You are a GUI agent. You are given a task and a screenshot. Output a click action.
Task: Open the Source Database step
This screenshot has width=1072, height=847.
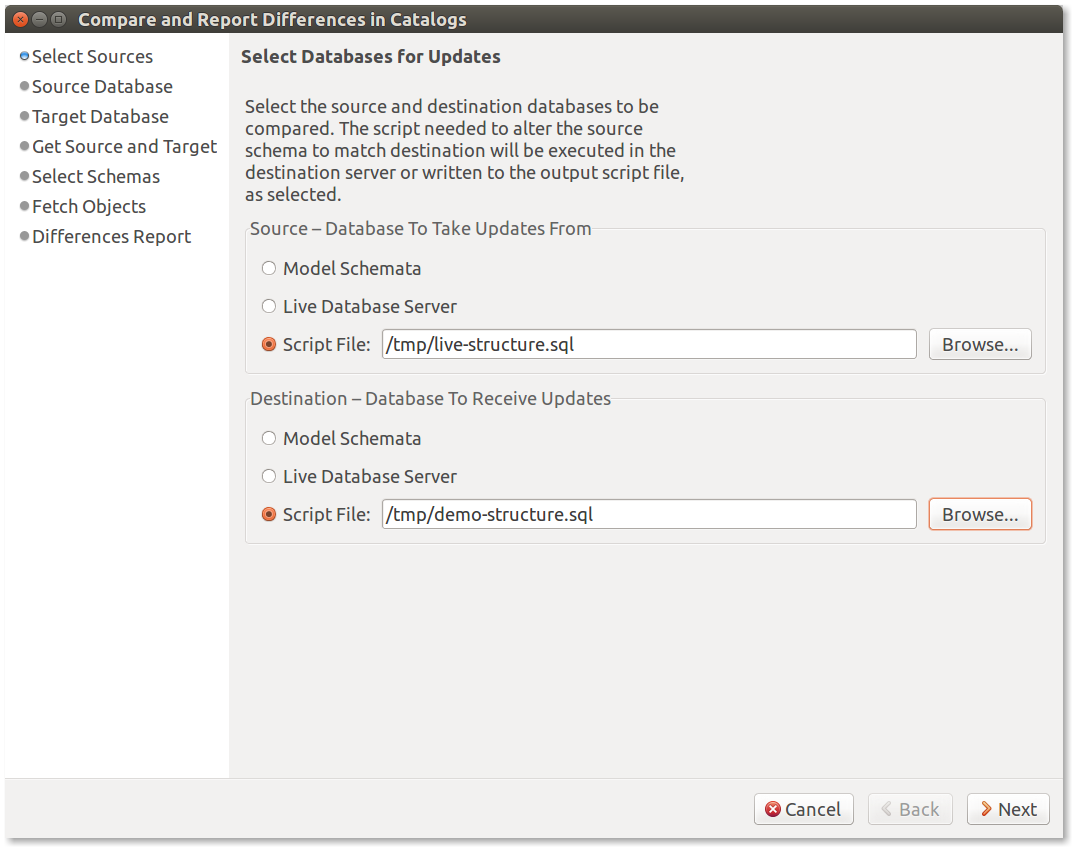click(x=102, y=87)
